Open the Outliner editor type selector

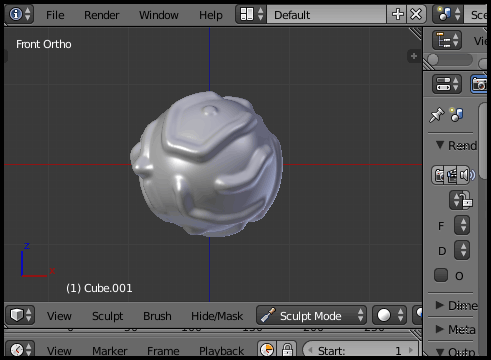[x=447, y=40]
